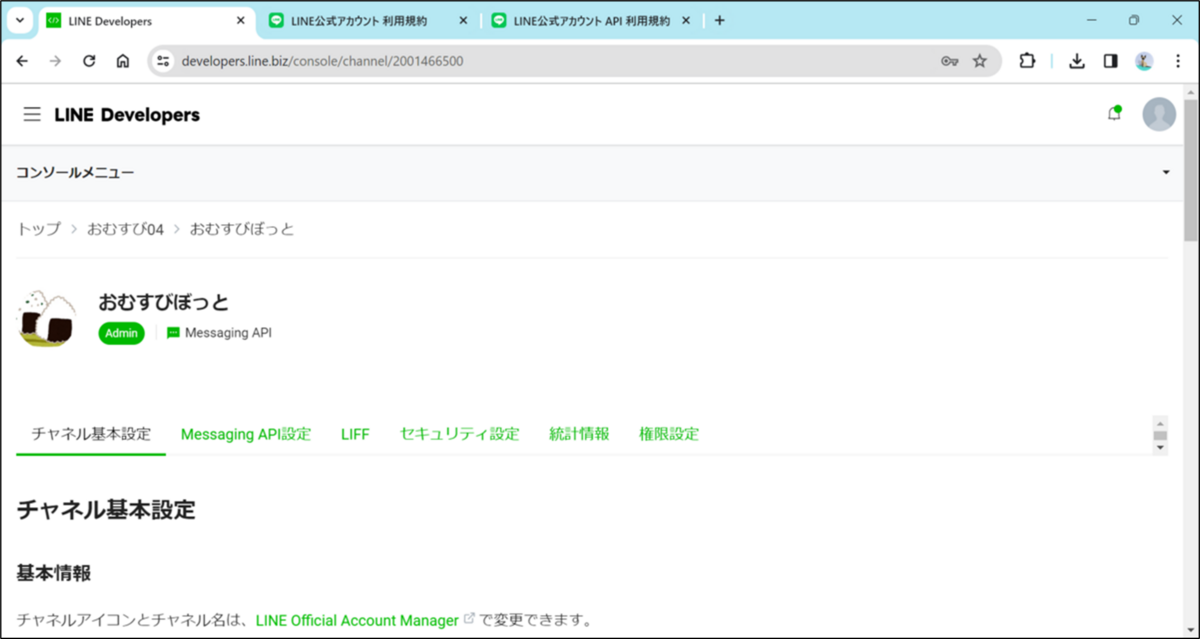The height and width of the screenshot is (639, 1200).
Task: Open the LIFF tab
Action: [355, 434]
